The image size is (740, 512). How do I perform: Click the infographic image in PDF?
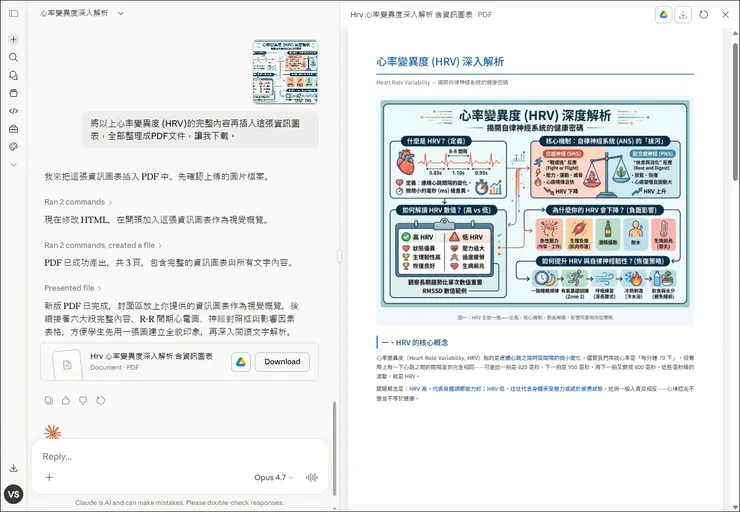[x=535, y=205]
